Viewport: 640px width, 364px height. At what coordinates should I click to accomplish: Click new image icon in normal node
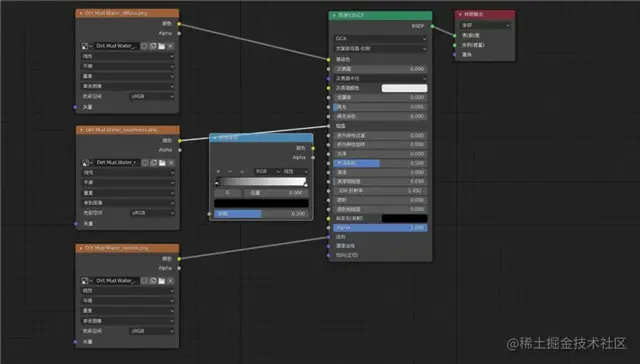pyautogui.click(x=153, y=281)
